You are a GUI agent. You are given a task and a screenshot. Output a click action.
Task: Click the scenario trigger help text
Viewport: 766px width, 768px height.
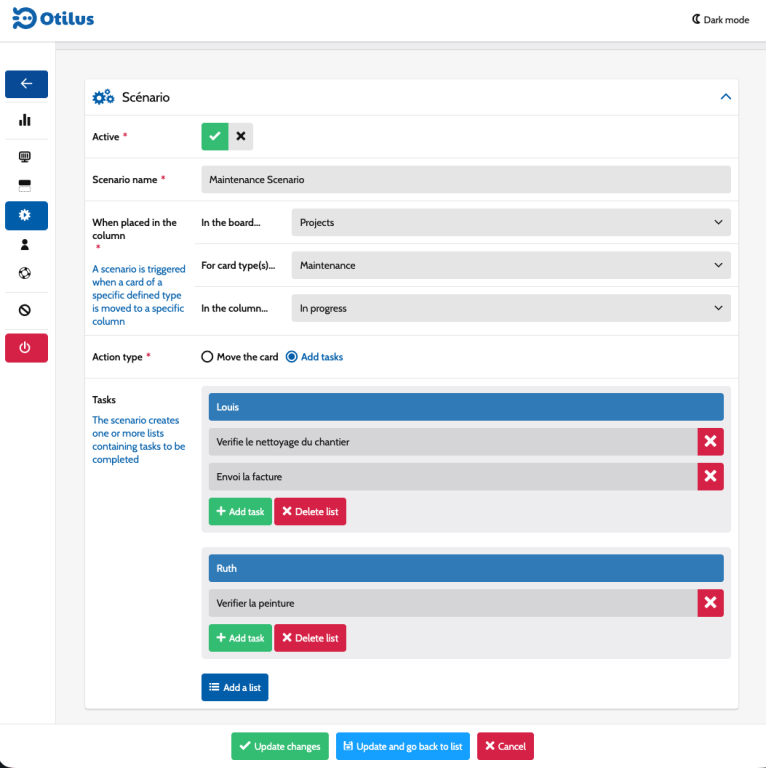pyautogui.click(x=139, y=295)
